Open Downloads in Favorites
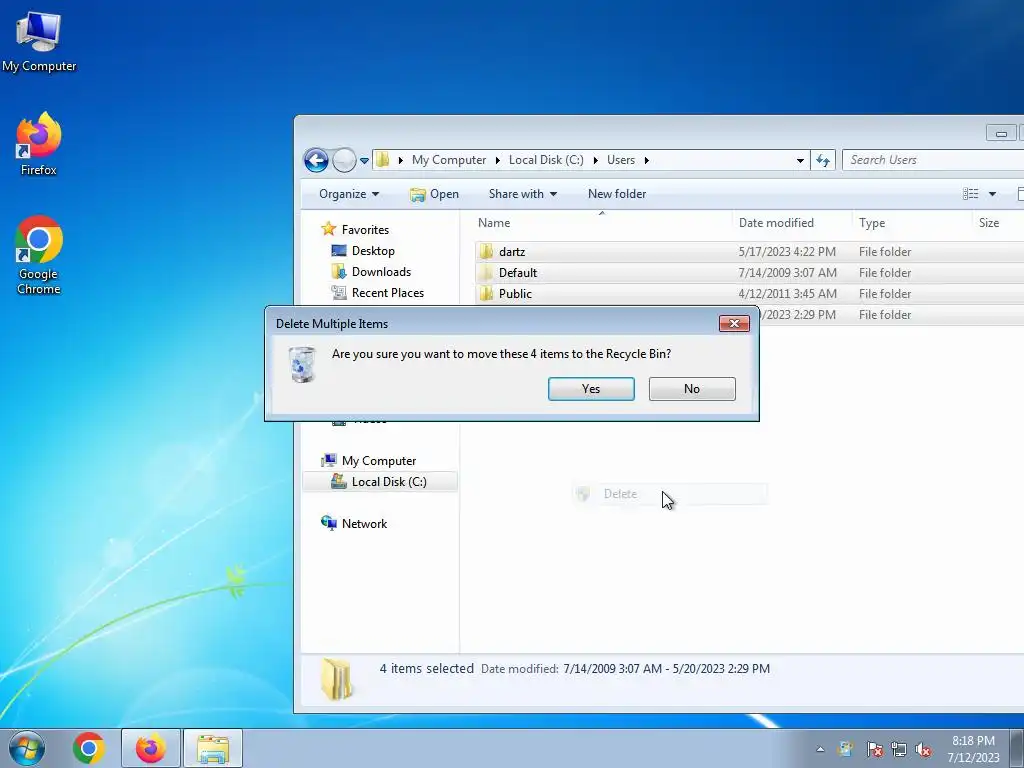Screen dimensions: 1024x768 [x=381, y=272]
